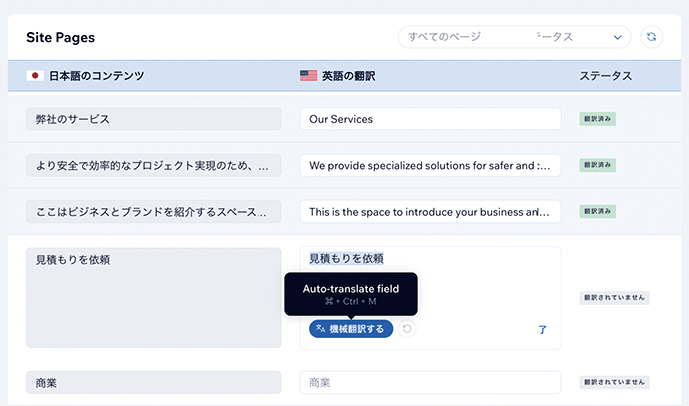
Task: Click the Our Services translation field
Action: (430, 119)
